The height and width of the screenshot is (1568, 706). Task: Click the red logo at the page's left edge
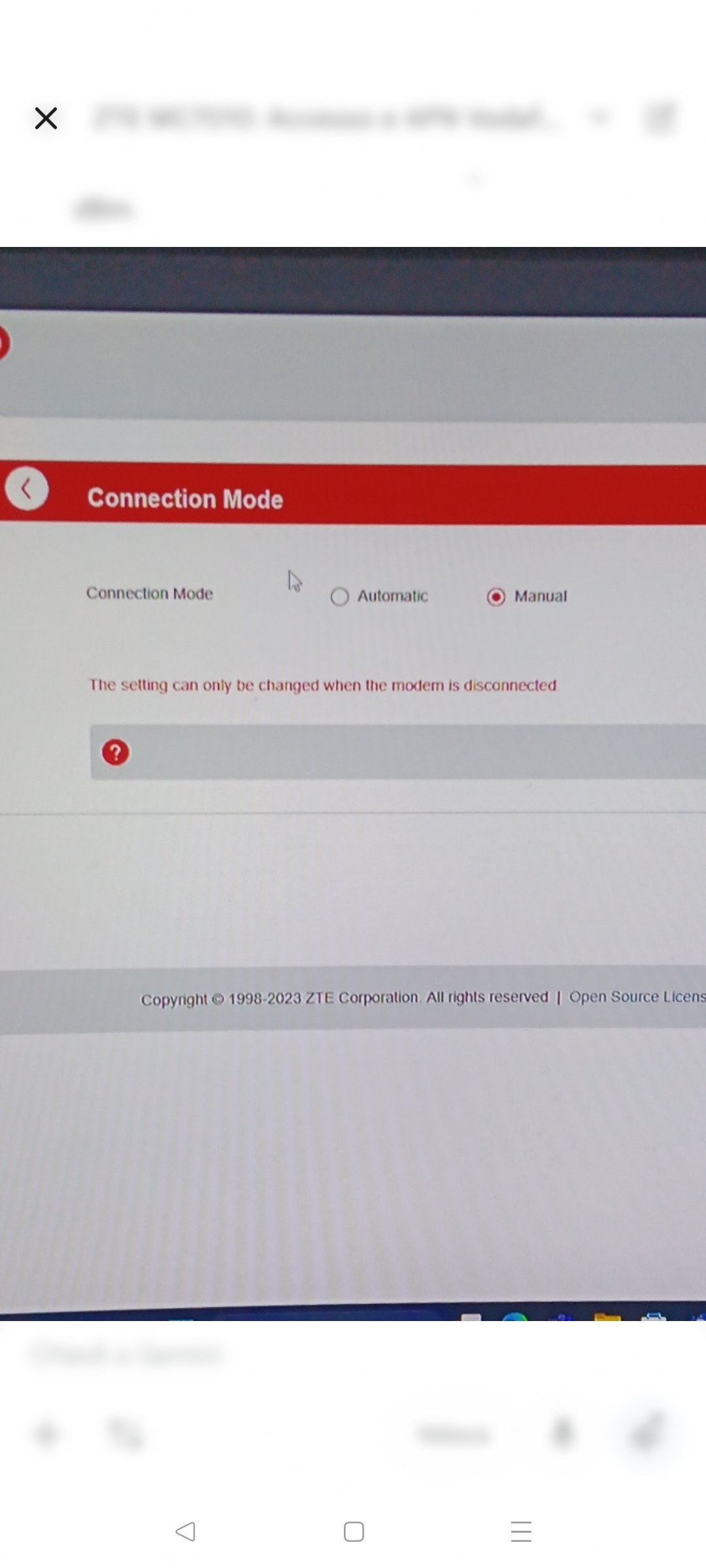(3, 342)
